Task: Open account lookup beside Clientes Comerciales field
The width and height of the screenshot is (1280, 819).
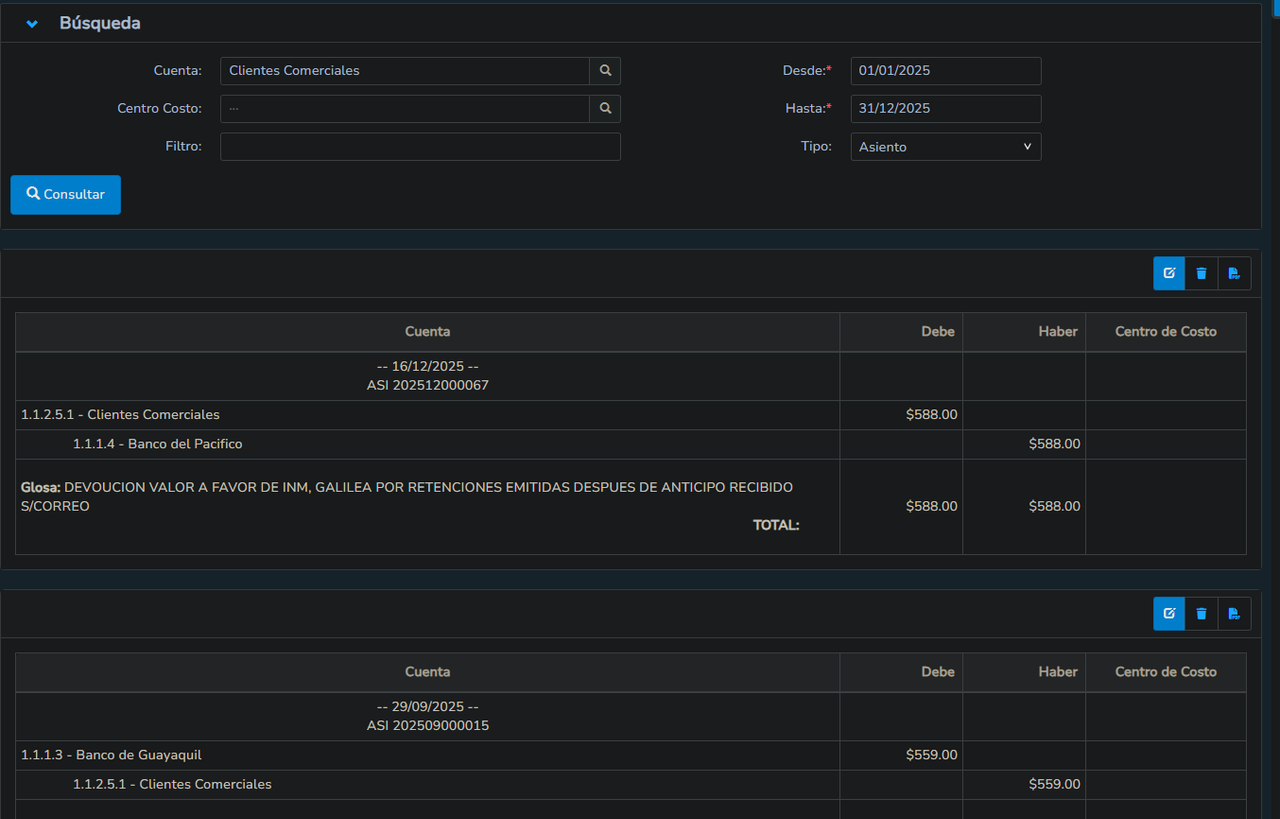Action: [x=605, y=71]
